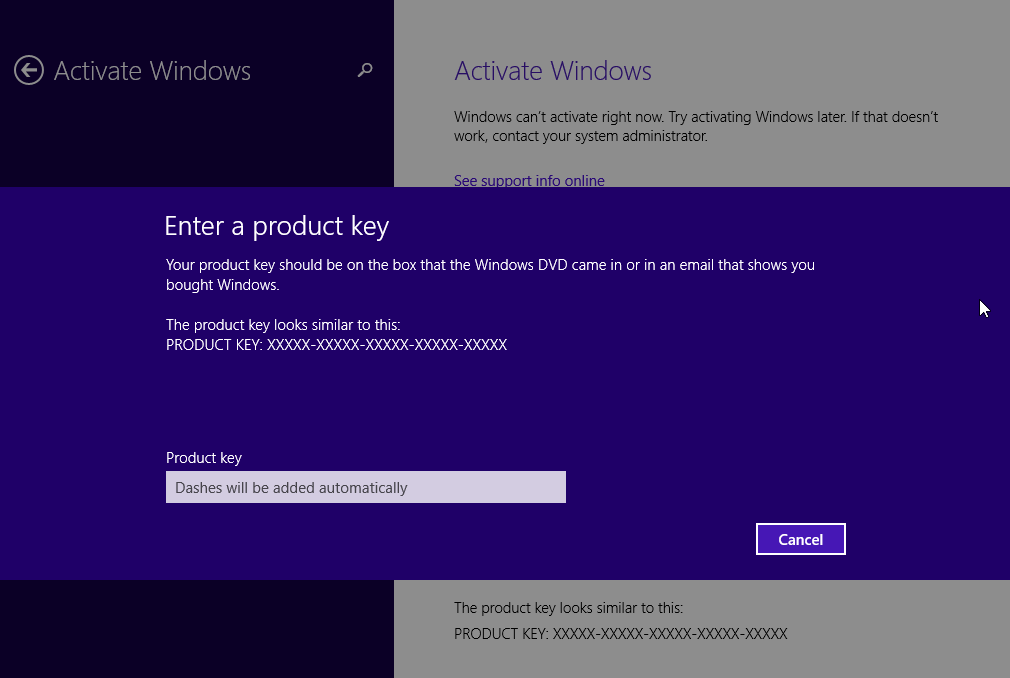Click the product key on the box description

pyautogui.click(x=490, y=265)
